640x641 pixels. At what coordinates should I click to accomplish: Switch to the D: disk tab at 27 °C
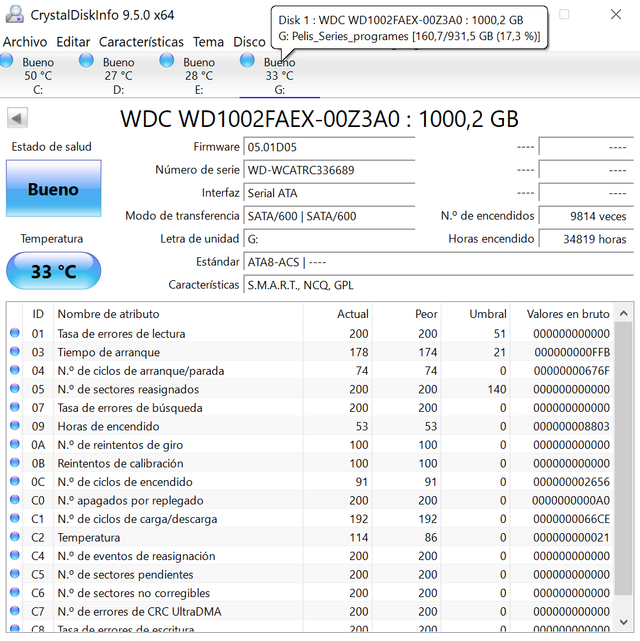coord(118,76)
